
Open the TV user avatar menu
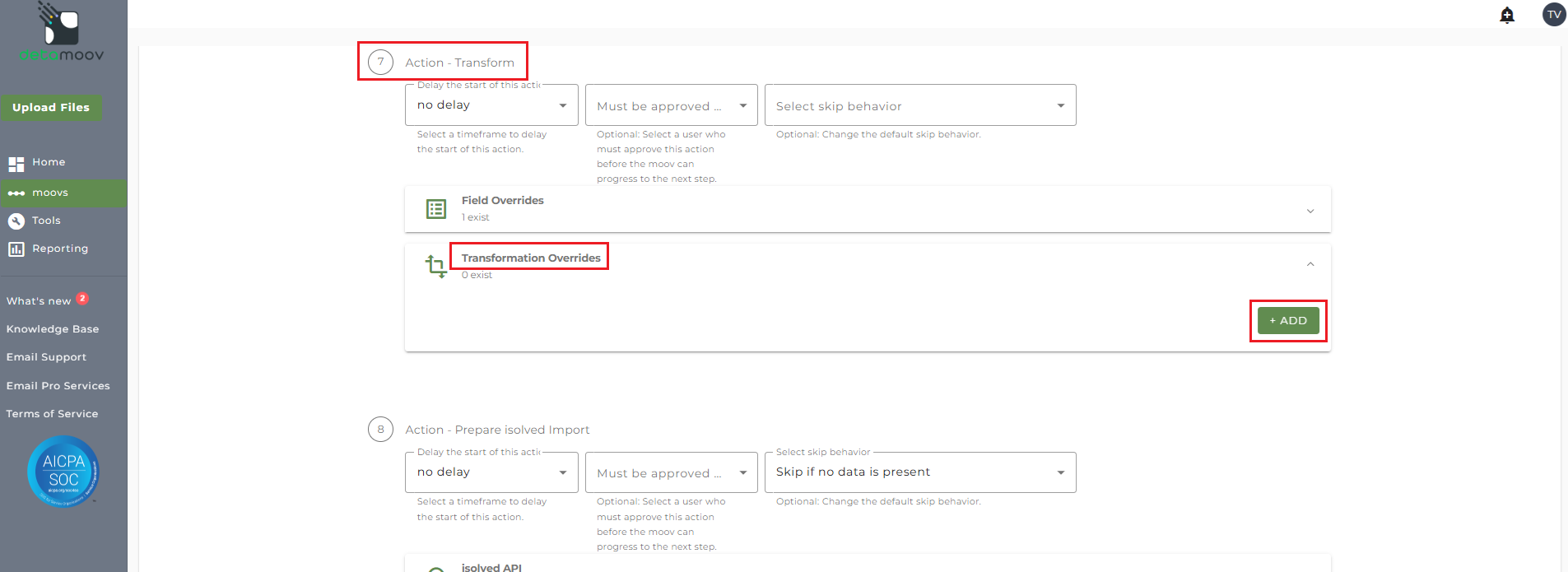point(1554,14)
